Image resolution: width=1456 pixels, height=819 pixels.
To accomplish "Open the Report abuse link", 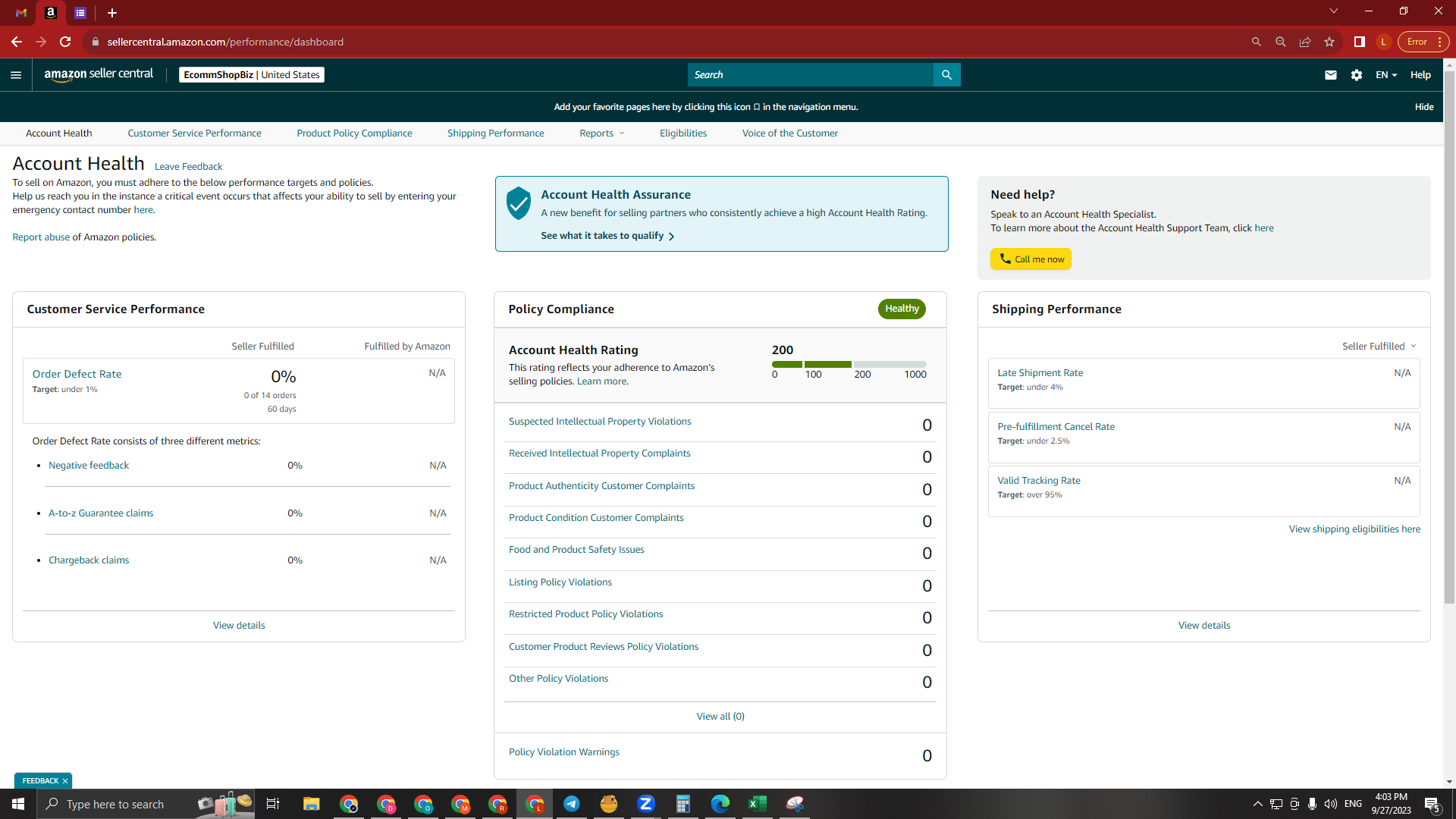I will pyautogui.click(x=41, y=237).
